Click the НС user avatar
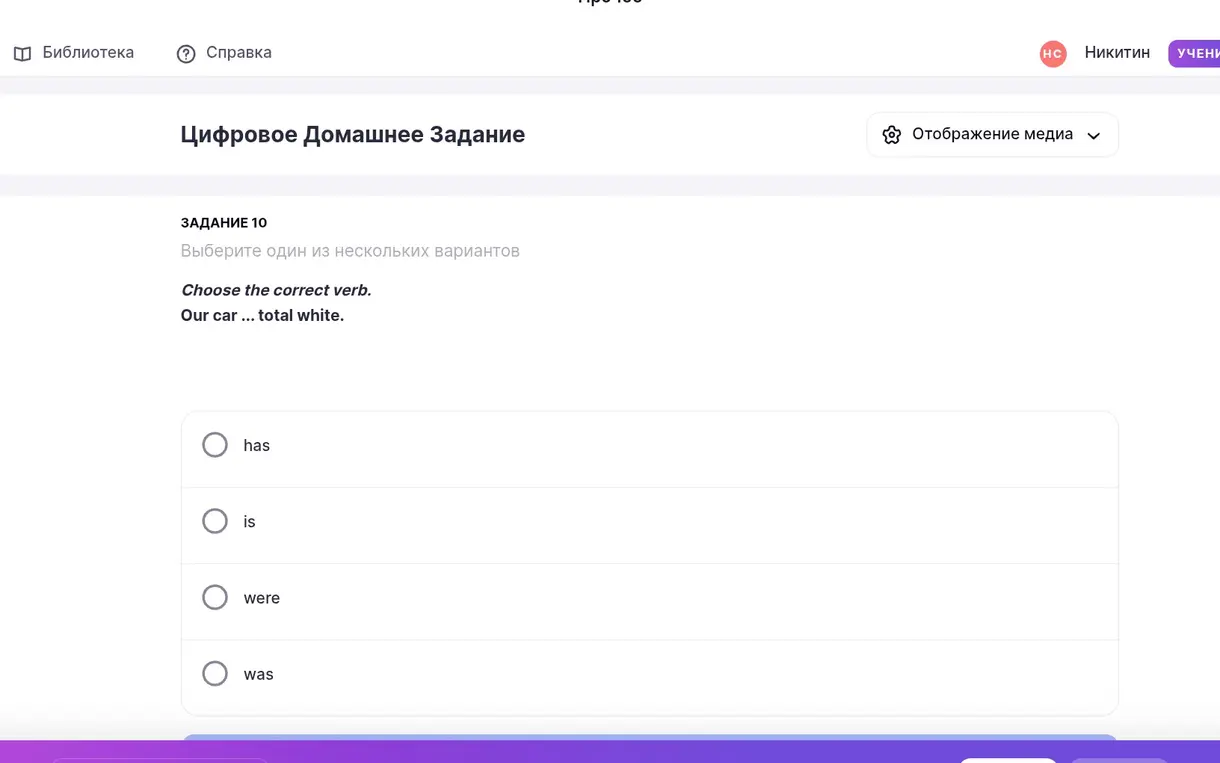Screen dimensions: 1220x763 coord(1053,54)
